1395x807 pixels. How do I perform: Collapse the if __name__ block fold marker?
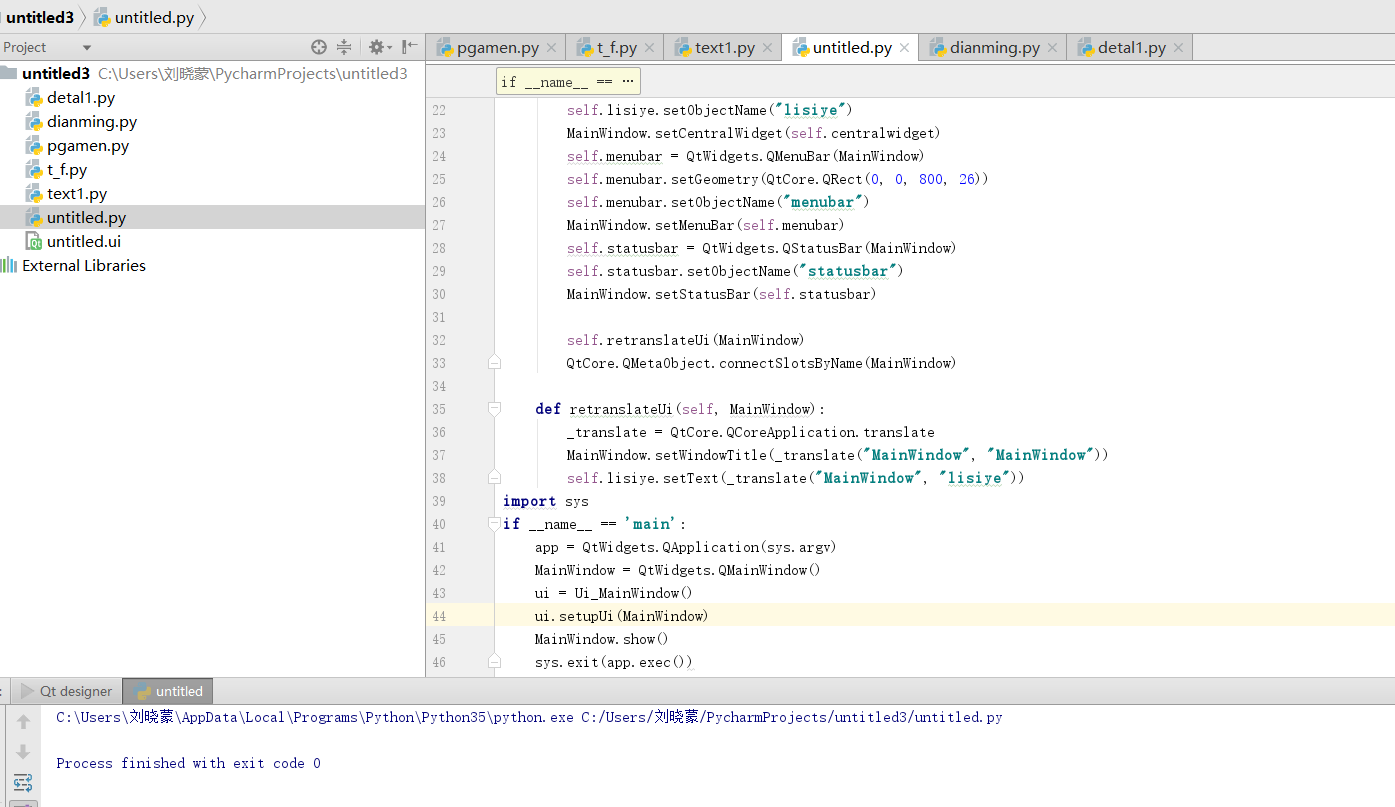pos(494,524)
